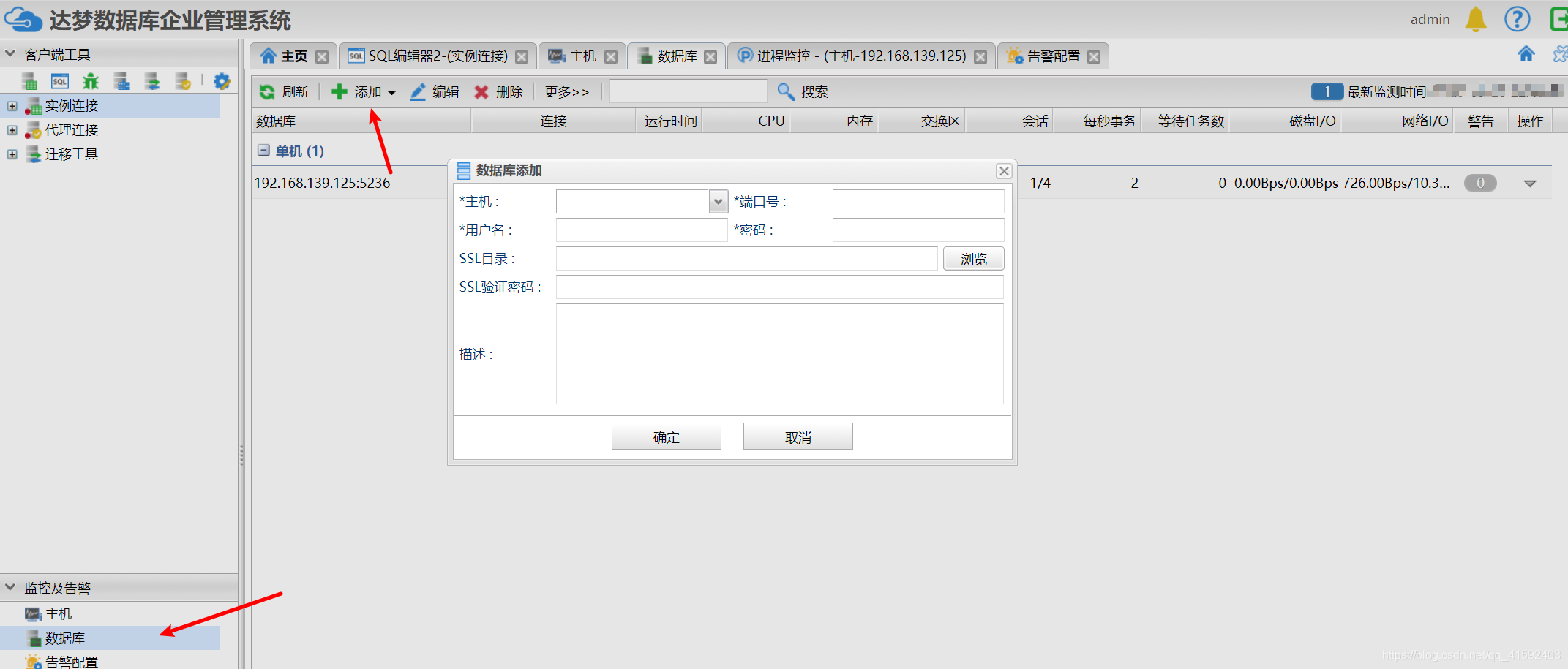Viewport: 1568px width, 669px height.
Task: Click the red X 删除 delete button
Action: 498,91
